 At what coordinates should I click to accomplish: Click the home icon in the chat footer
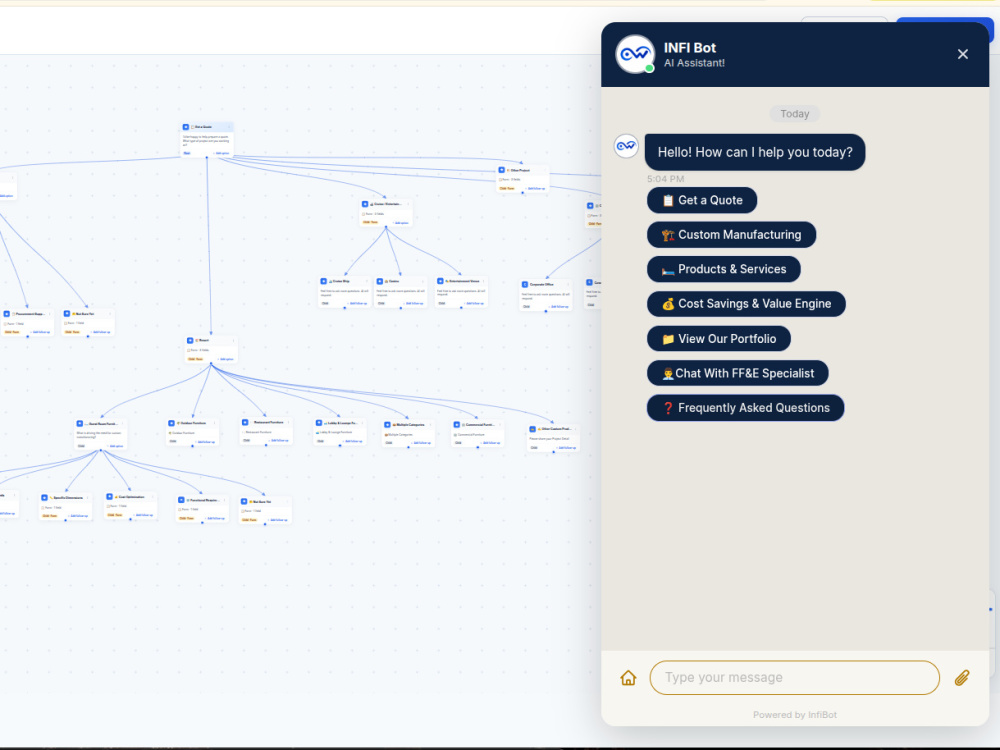tap(628, 678)
